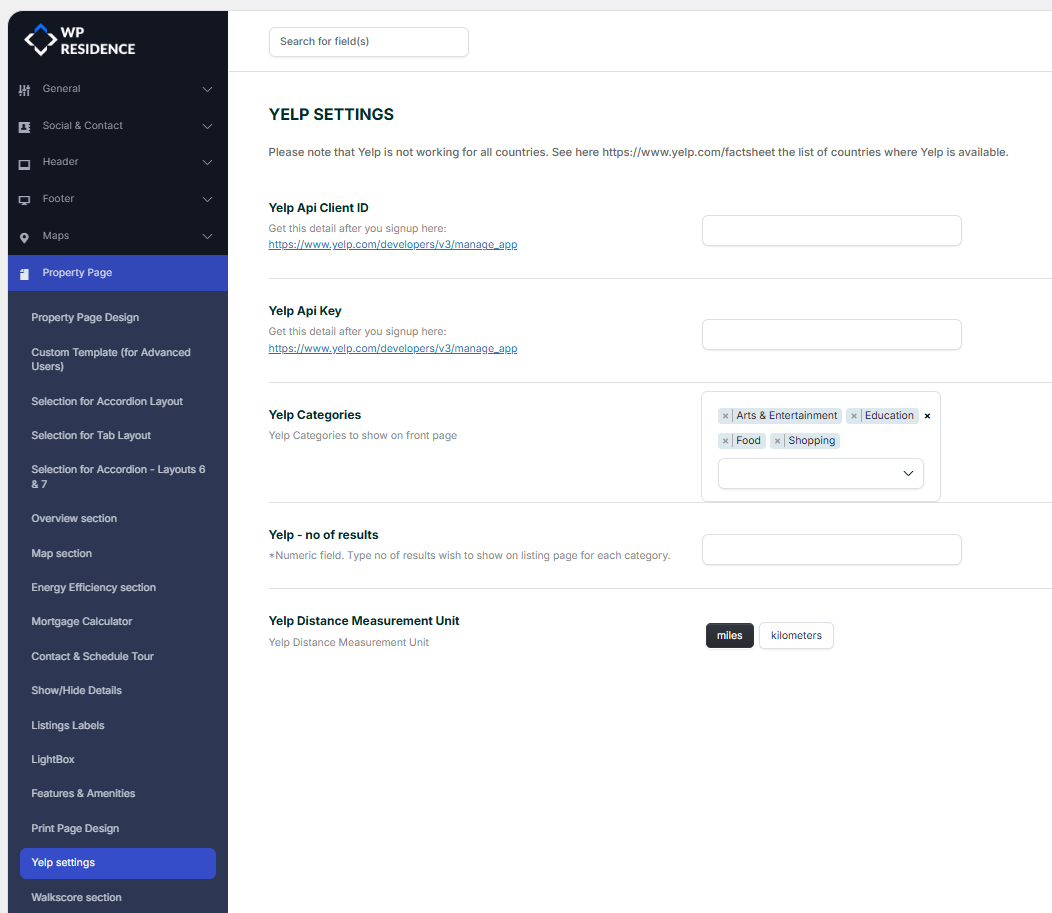Open Custom Template for Advanced Users
1052x913 pixels.
coord(111,360)
